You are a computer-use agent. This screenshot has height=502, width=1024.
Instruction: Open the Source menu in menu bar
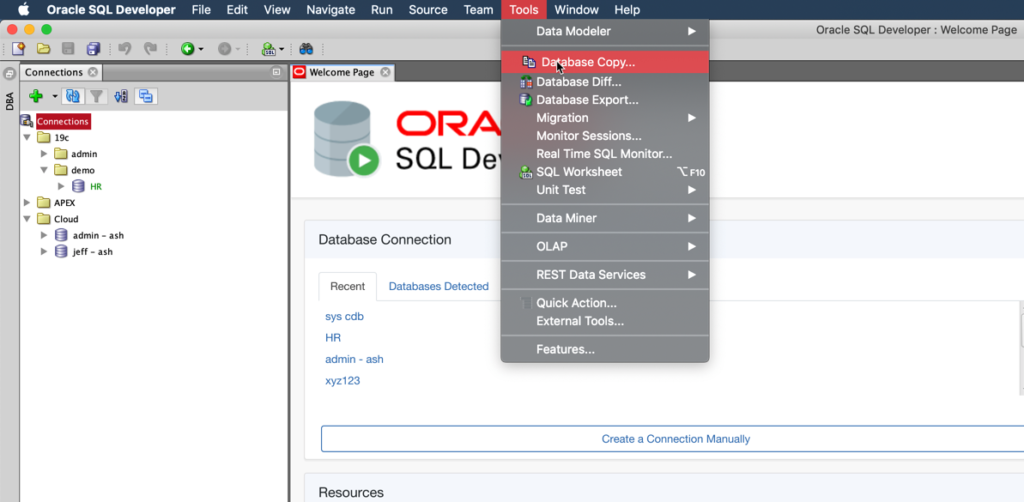428,10
